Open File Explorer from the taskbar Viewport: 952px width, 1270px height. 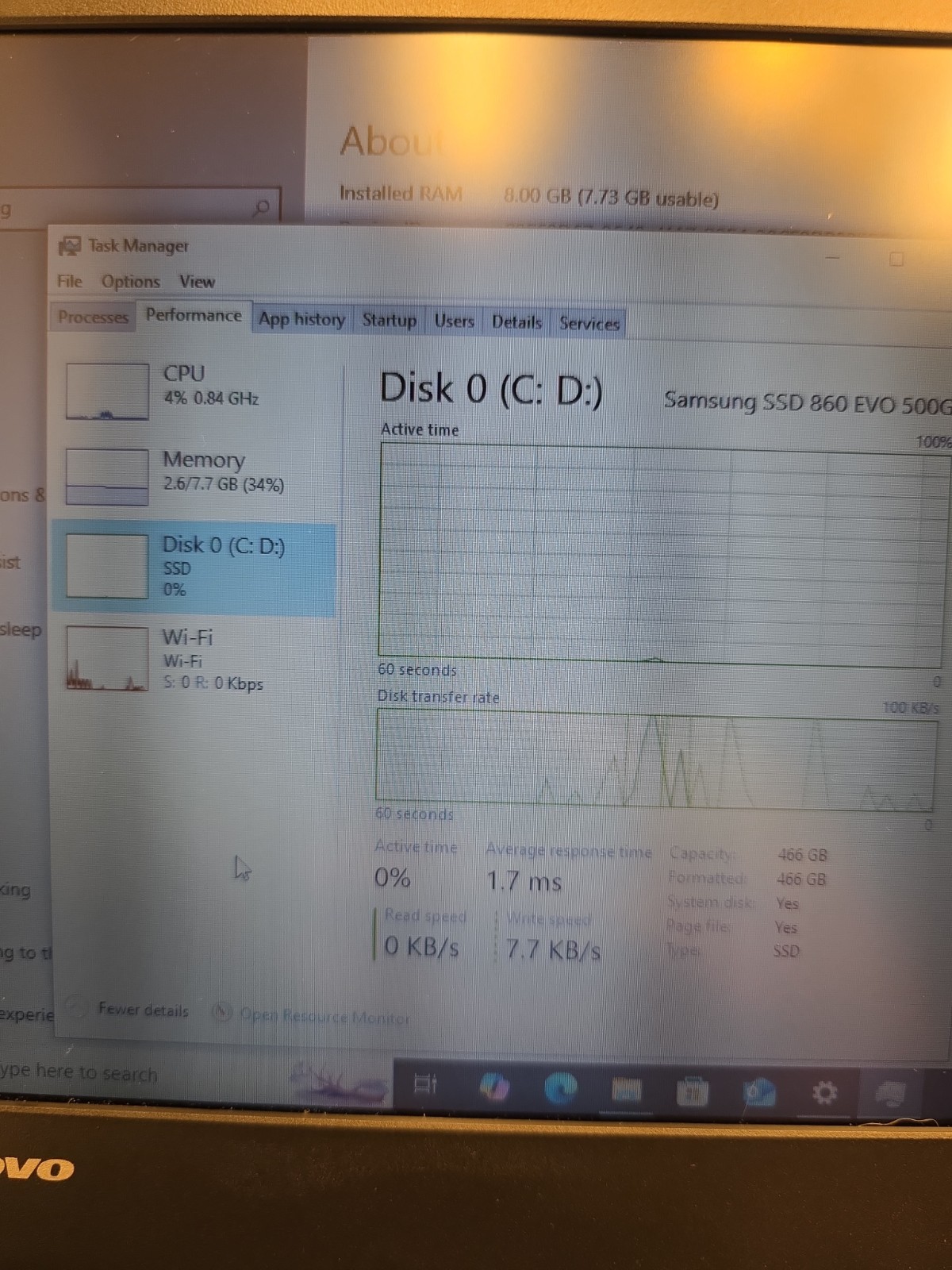click(x=627, y=1091)
